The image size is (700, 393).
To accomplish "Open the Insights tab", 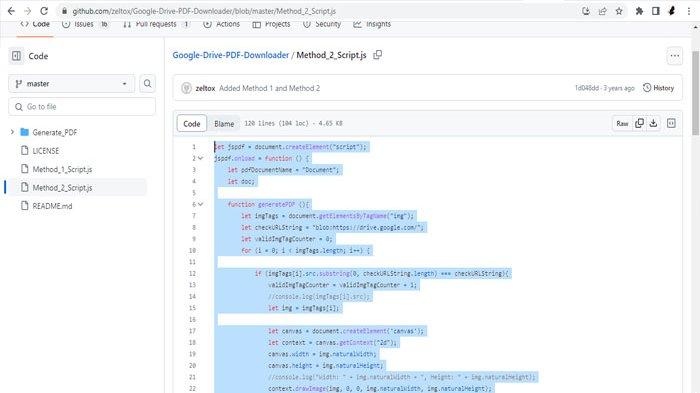I will (372, 24).
